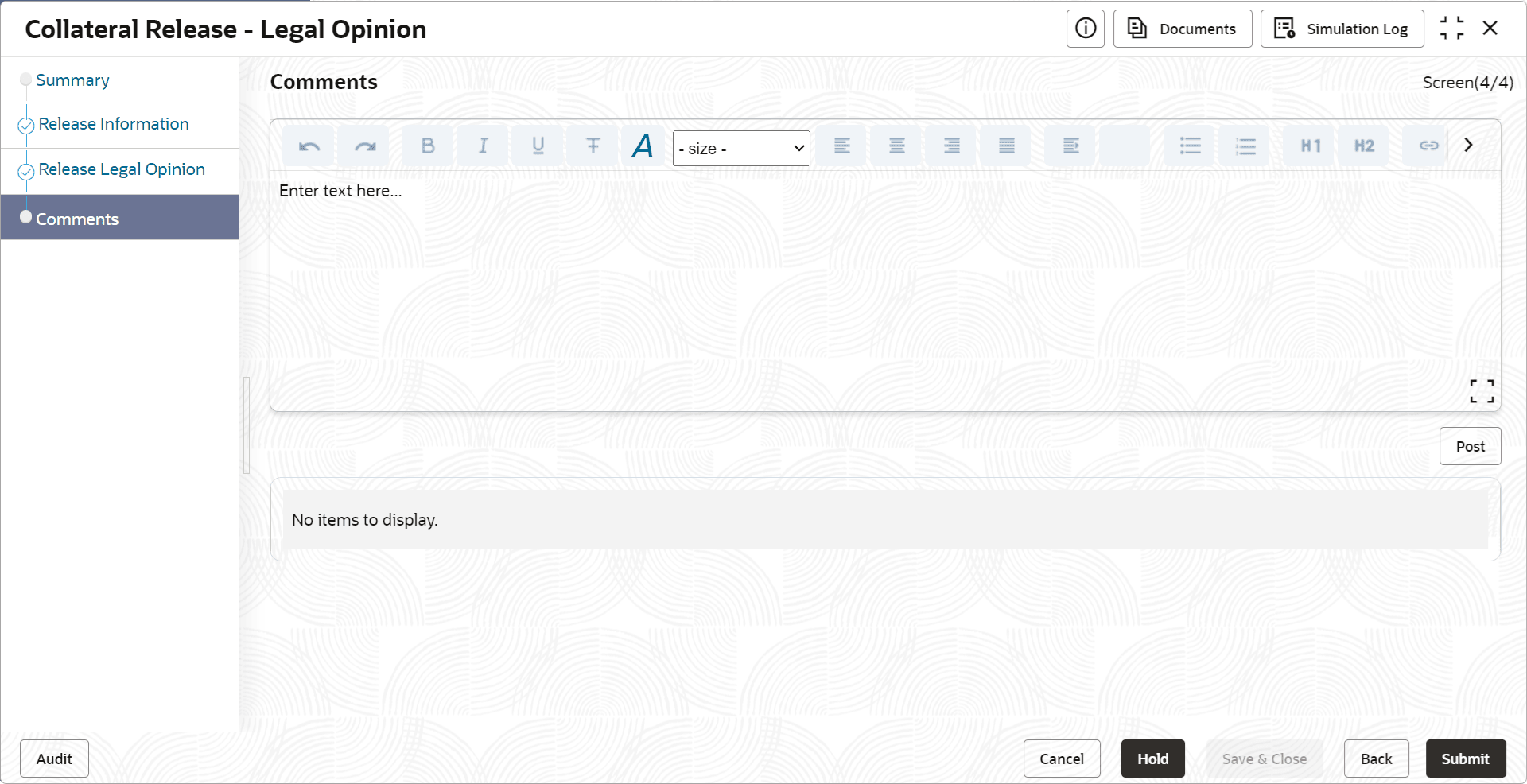
Task: Toggle underline formatting
Action: [x=538, y=146]
